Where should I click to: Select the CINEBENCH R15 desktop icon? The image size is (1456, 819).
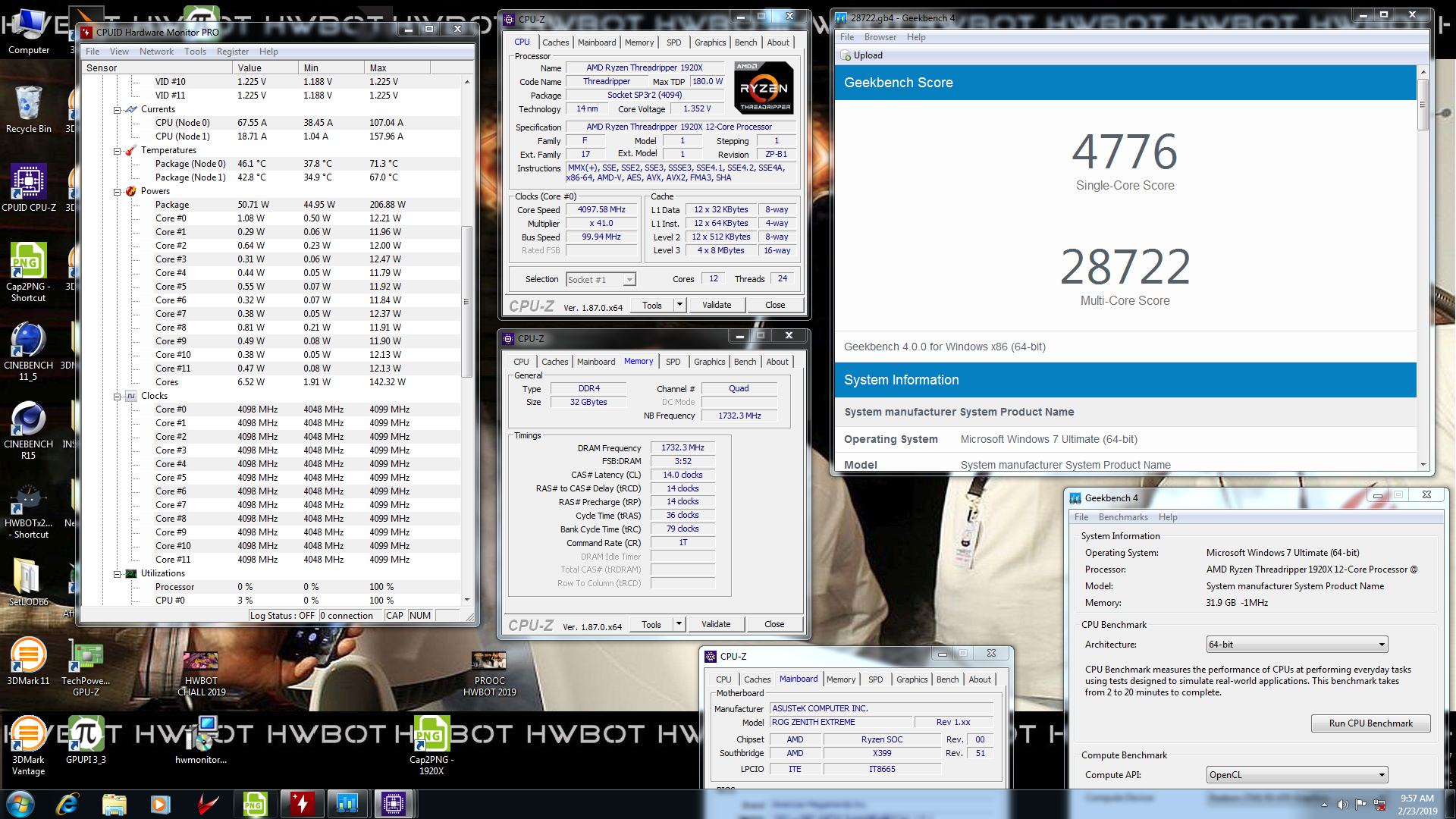[29, 429]
